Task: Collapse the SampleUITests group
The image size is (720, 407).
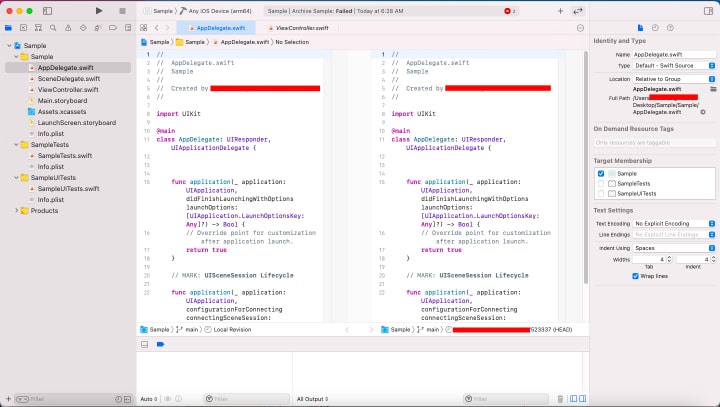Action: 17,178
